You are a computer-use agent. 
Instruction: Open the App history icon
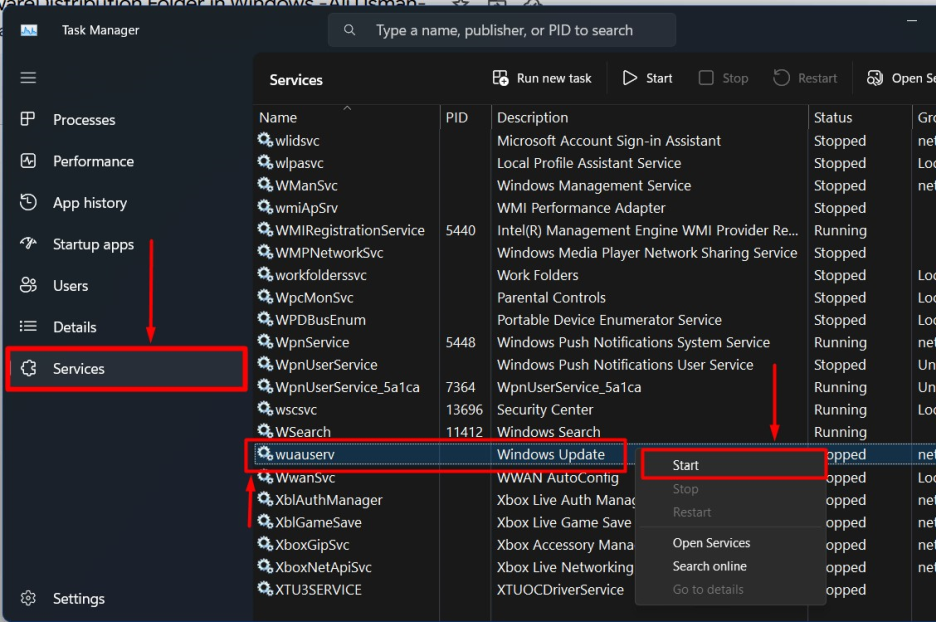[28, 203]
